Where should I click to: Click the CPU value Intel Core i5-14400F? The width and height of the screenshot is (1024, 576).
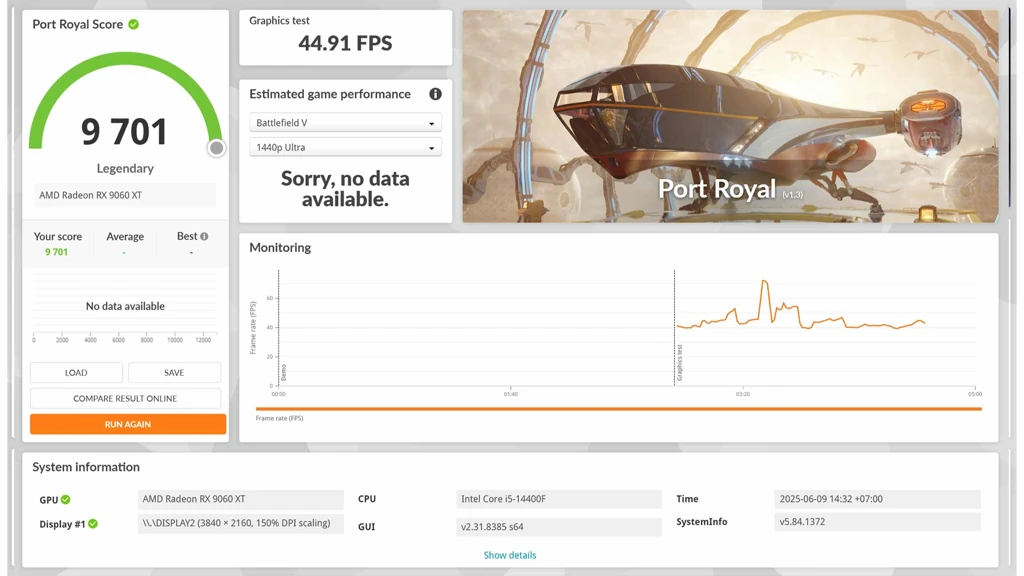(x=559, y=499)
